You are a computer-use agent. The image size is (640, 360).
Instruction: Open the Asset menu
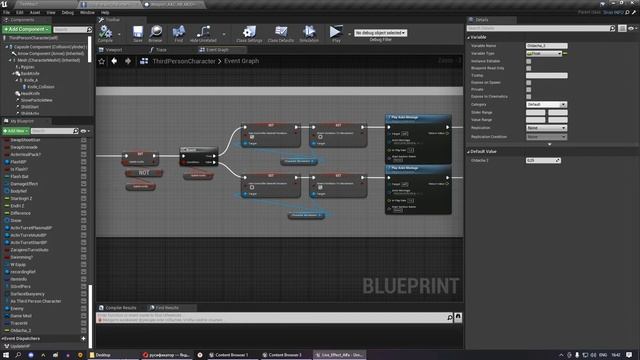(35, 13)
